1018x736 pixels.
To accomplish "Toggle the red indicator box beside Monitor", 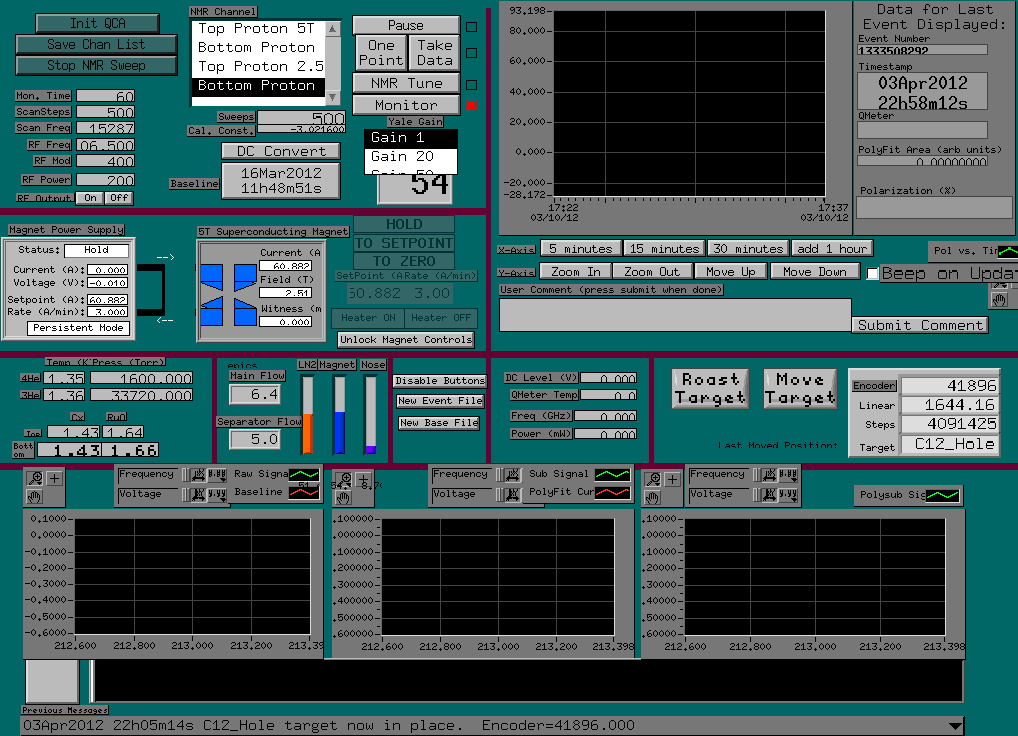I will click(472, 104).
